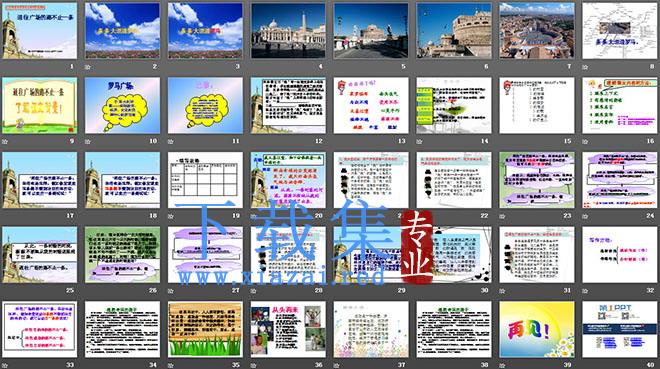Select slide 40 final PPT credits thumbnail

pyautogui.click(x=620, y=329)
